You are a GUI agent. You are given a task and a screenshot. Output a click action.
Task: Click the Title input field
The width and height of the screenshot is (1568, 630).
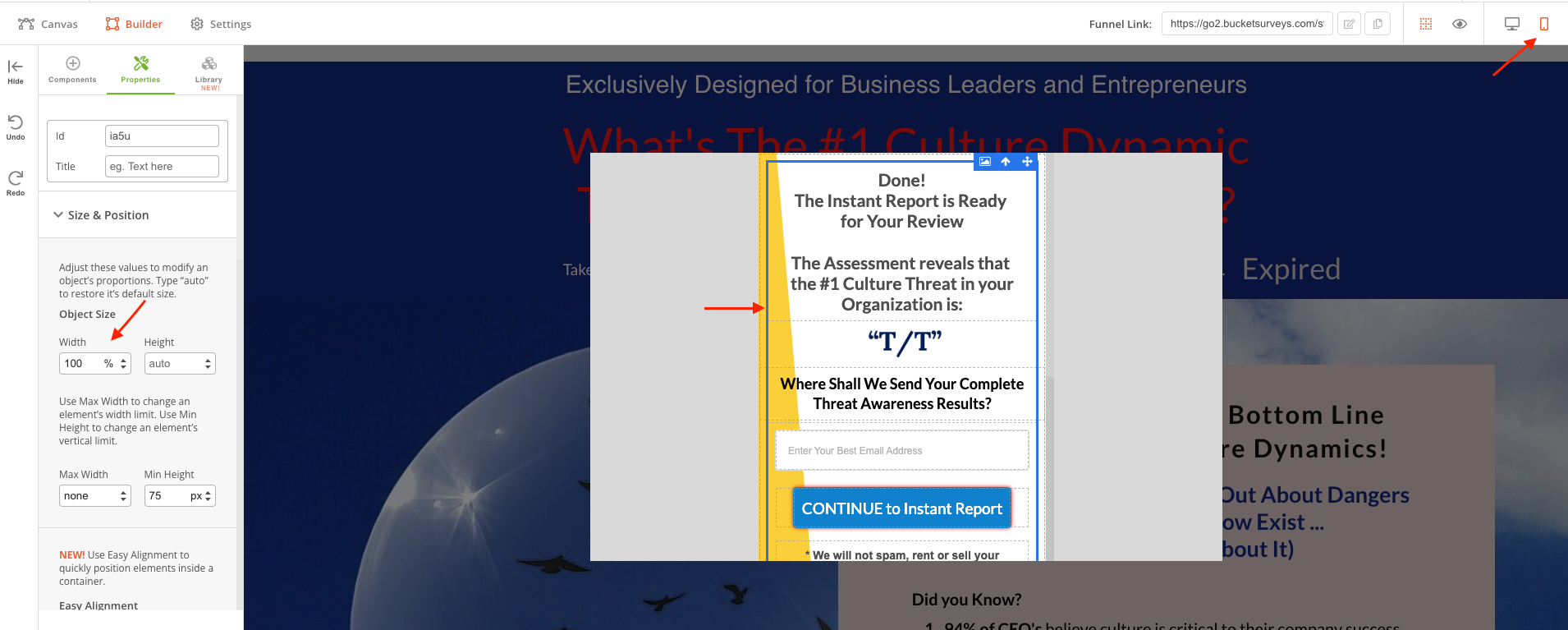162,166
